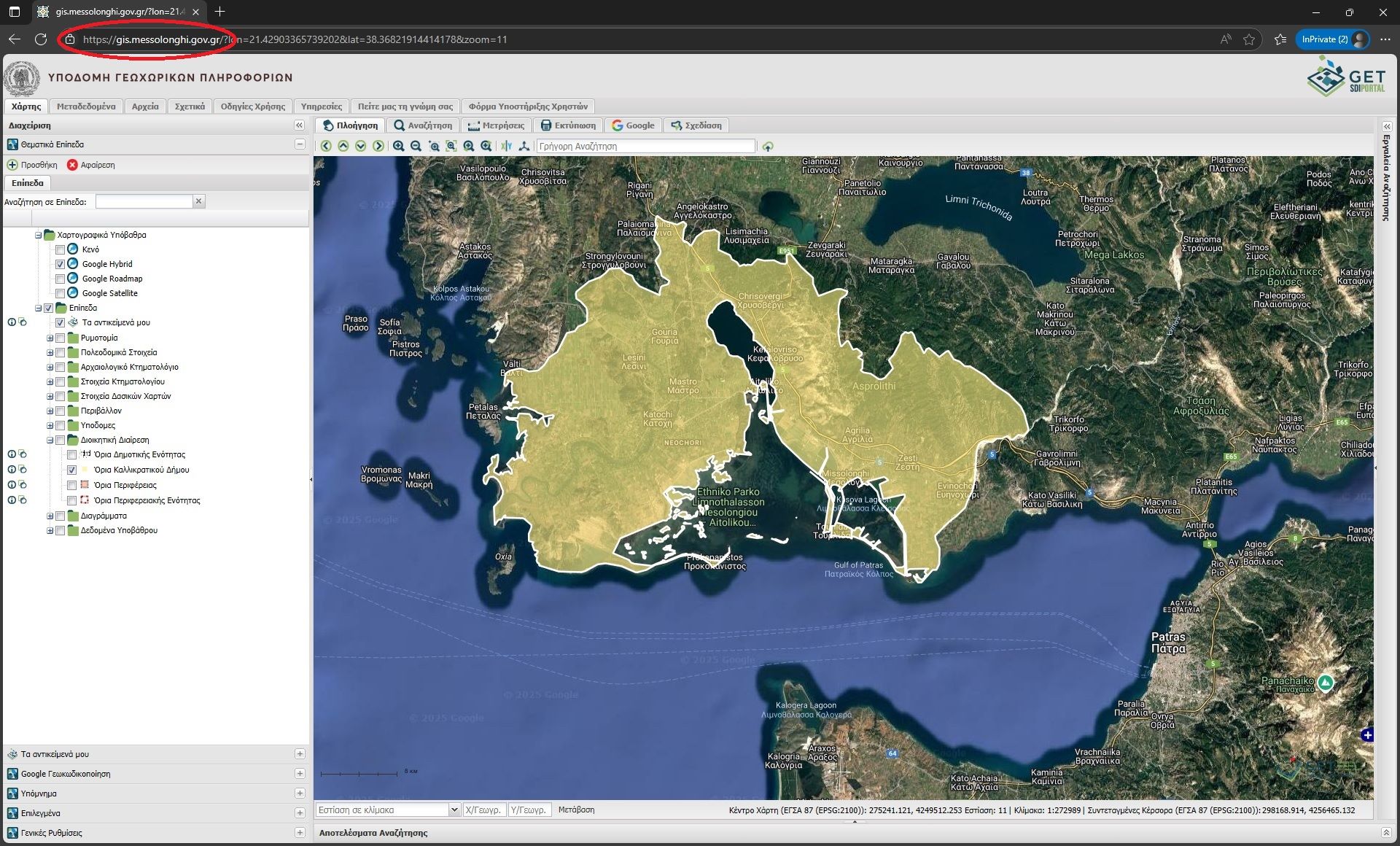The image size is (1400, 846).
Task: Click the Αφαίρεση remove layer icon
Action: click(72, 165)
